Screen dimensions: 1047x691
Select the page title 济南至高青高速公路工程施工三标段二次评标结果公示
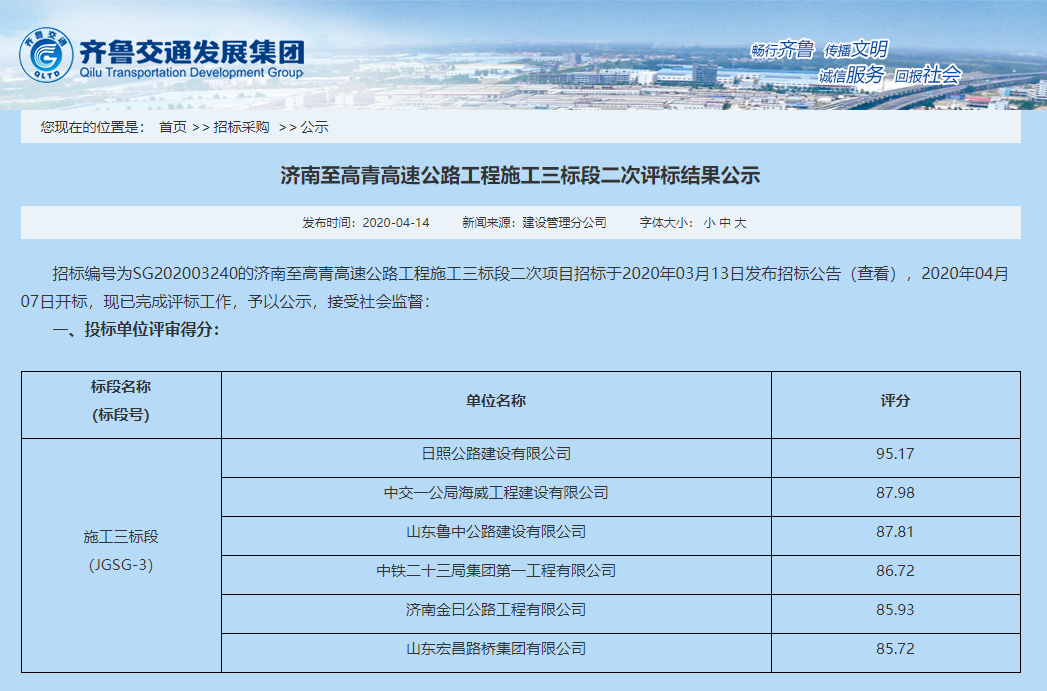[x=520, y=176]
